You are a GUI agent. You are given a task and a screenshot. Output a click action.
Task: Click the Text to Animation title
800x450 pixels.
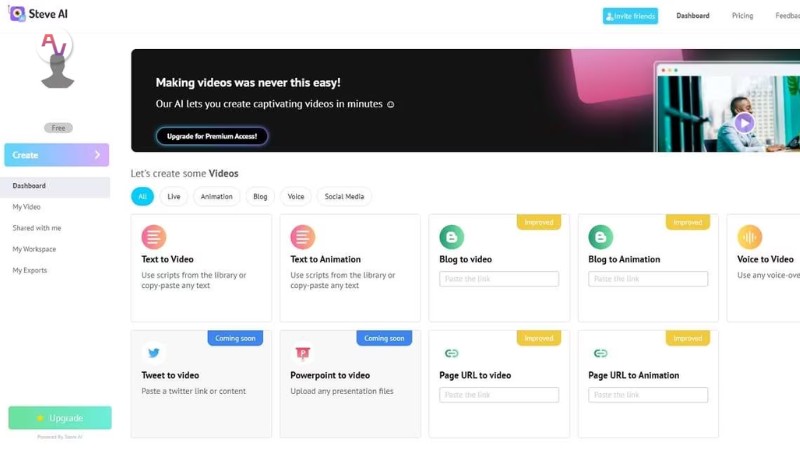(326, 259)
